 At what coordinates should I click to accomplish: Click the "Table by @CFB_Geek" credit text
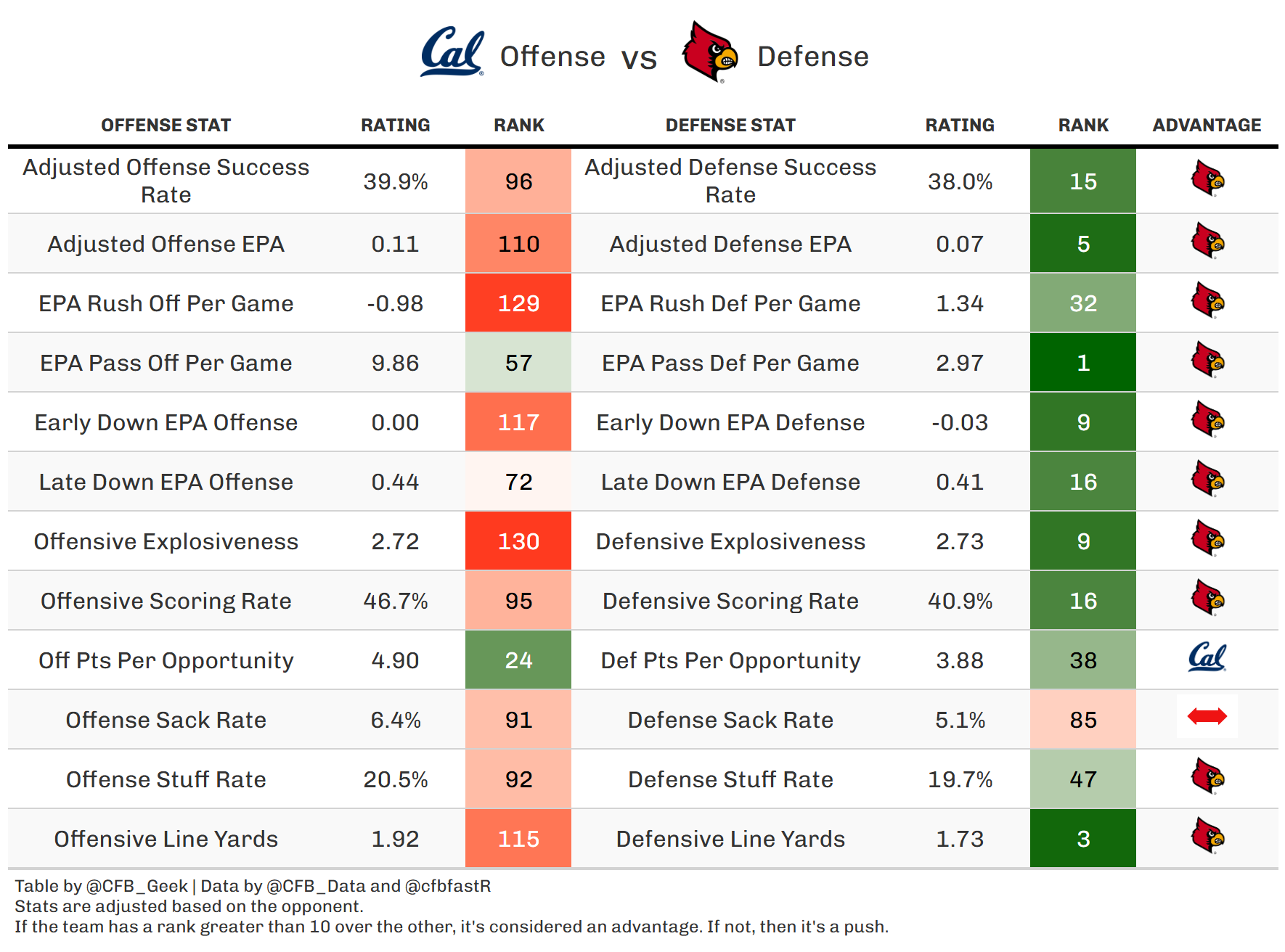click(101, 886)
